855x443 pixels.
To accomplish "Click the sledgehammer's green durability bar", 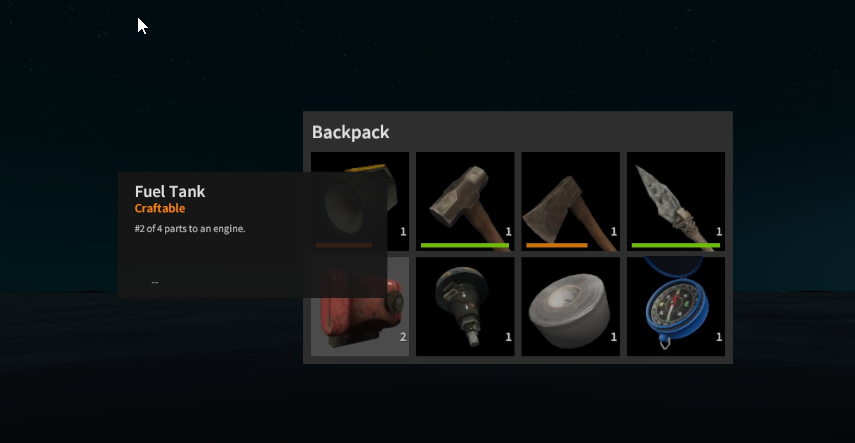I will [x=465, y=246].
